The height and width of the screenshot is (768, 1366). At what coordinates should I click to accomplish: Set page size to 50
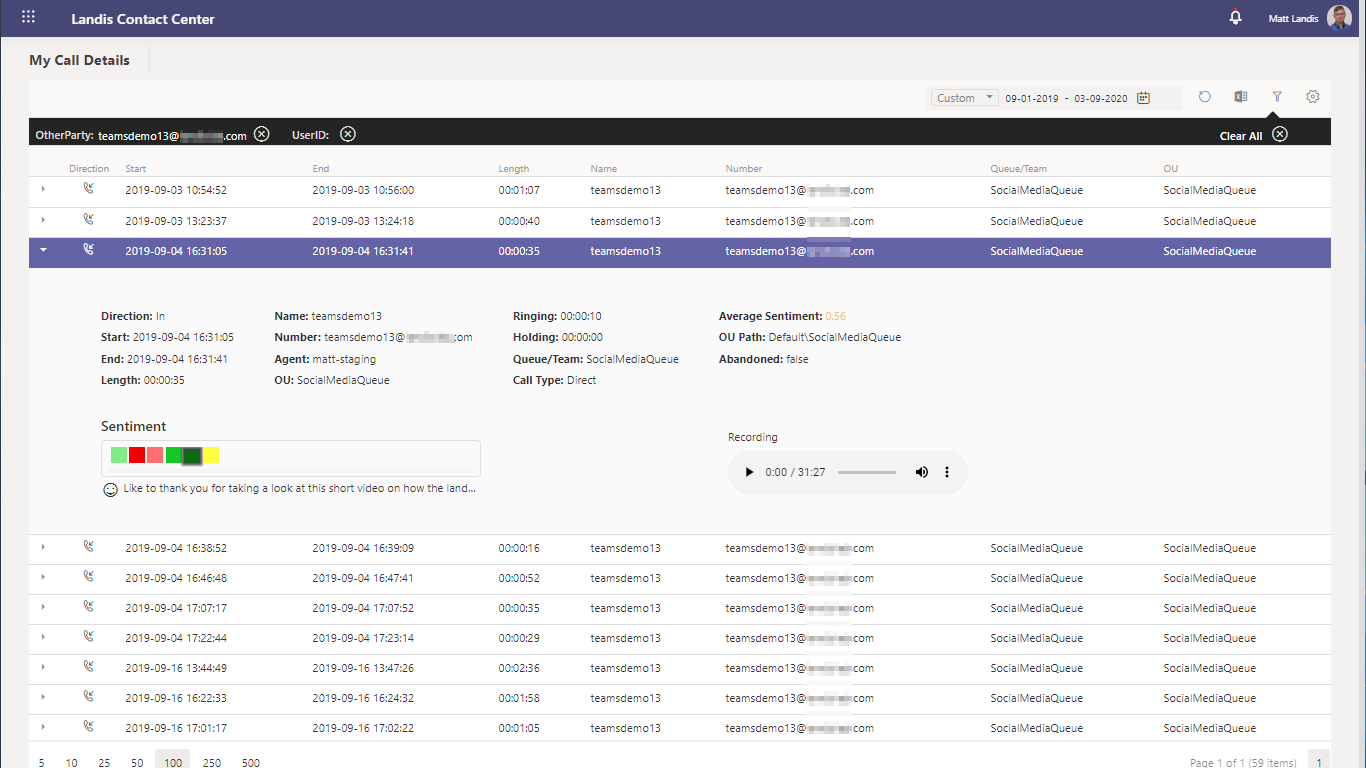(137, 762)
